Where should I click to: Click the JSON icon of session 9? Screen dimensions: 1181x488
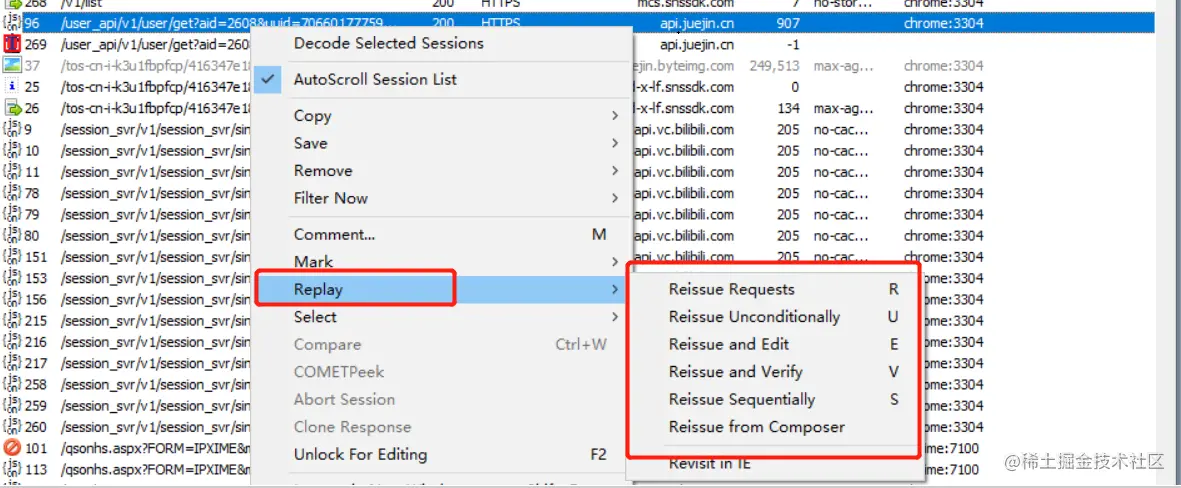point(11,129)
